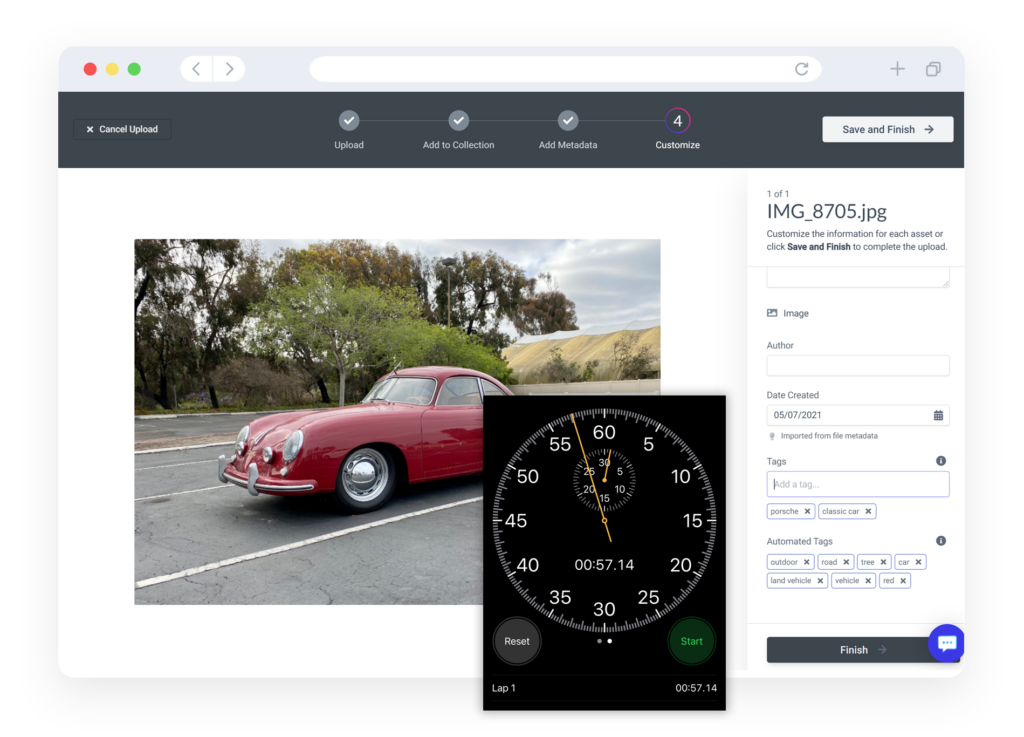1024x737 pixels.
Task: Go to the Add Metadata step
Action: (x=568, y=129)
